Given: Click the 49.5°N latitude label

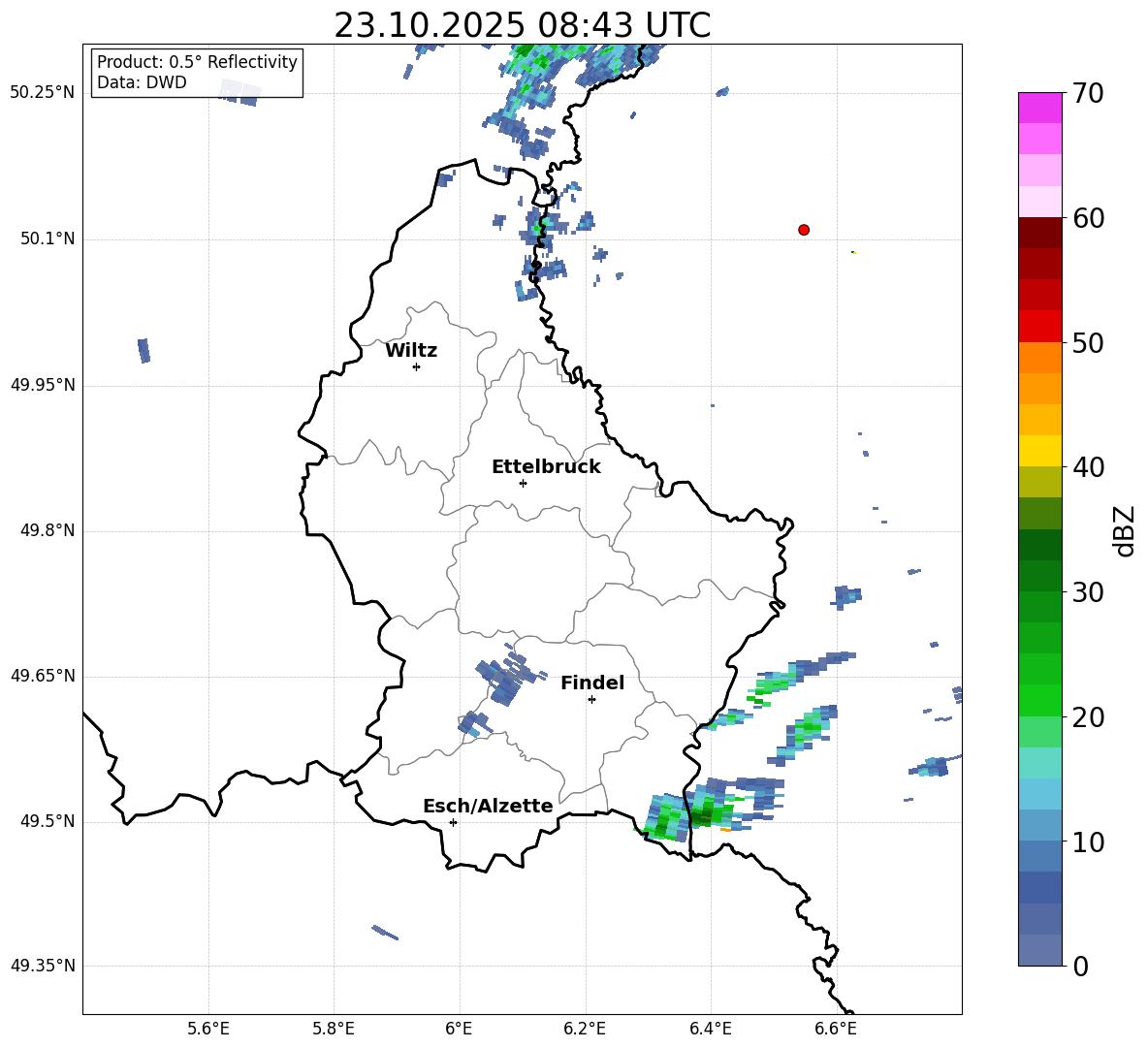Looking at the screenshot, I should (48, 821).
